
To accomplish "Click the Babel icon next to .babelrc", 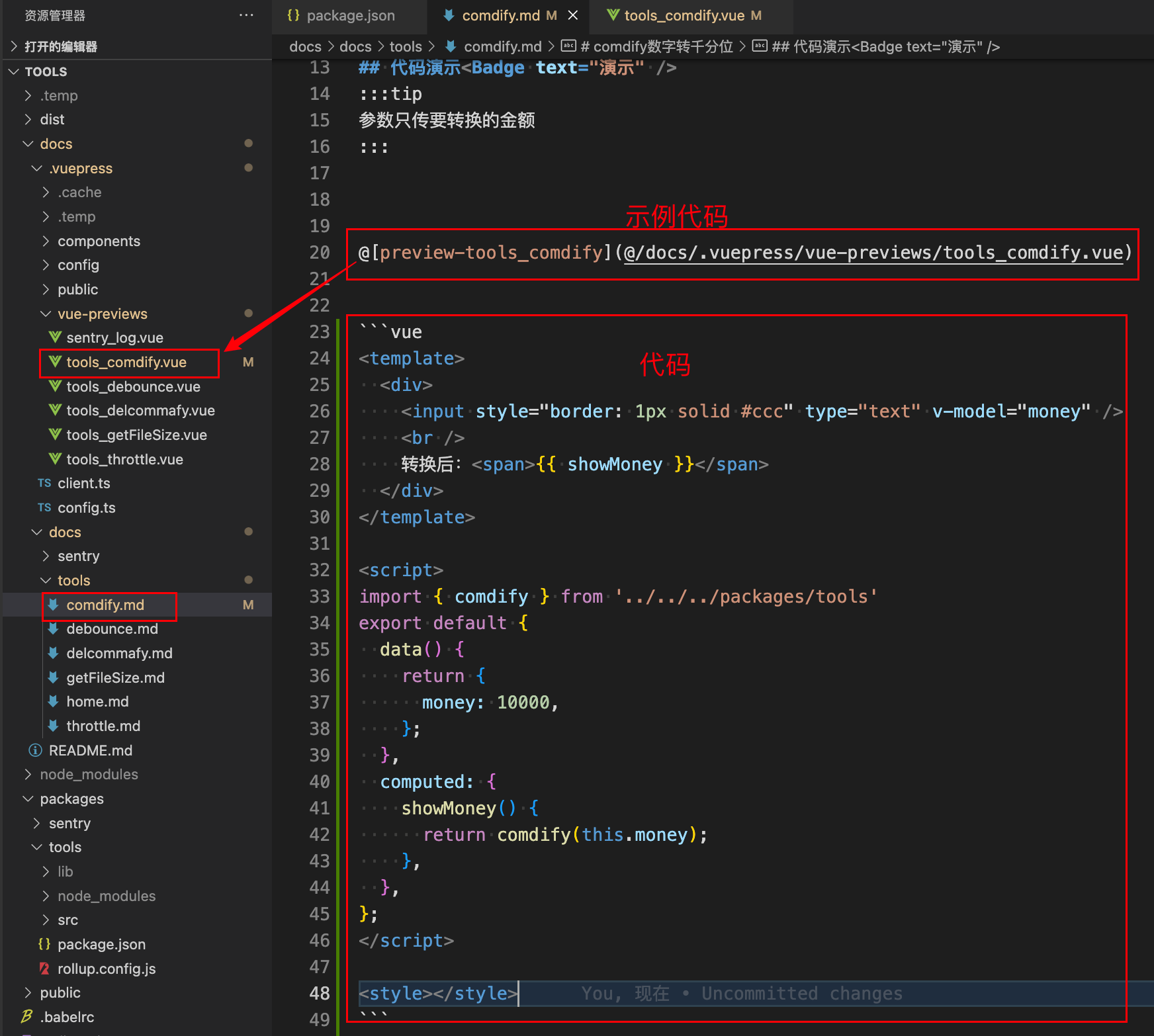I will click(x=27, y=1017).
